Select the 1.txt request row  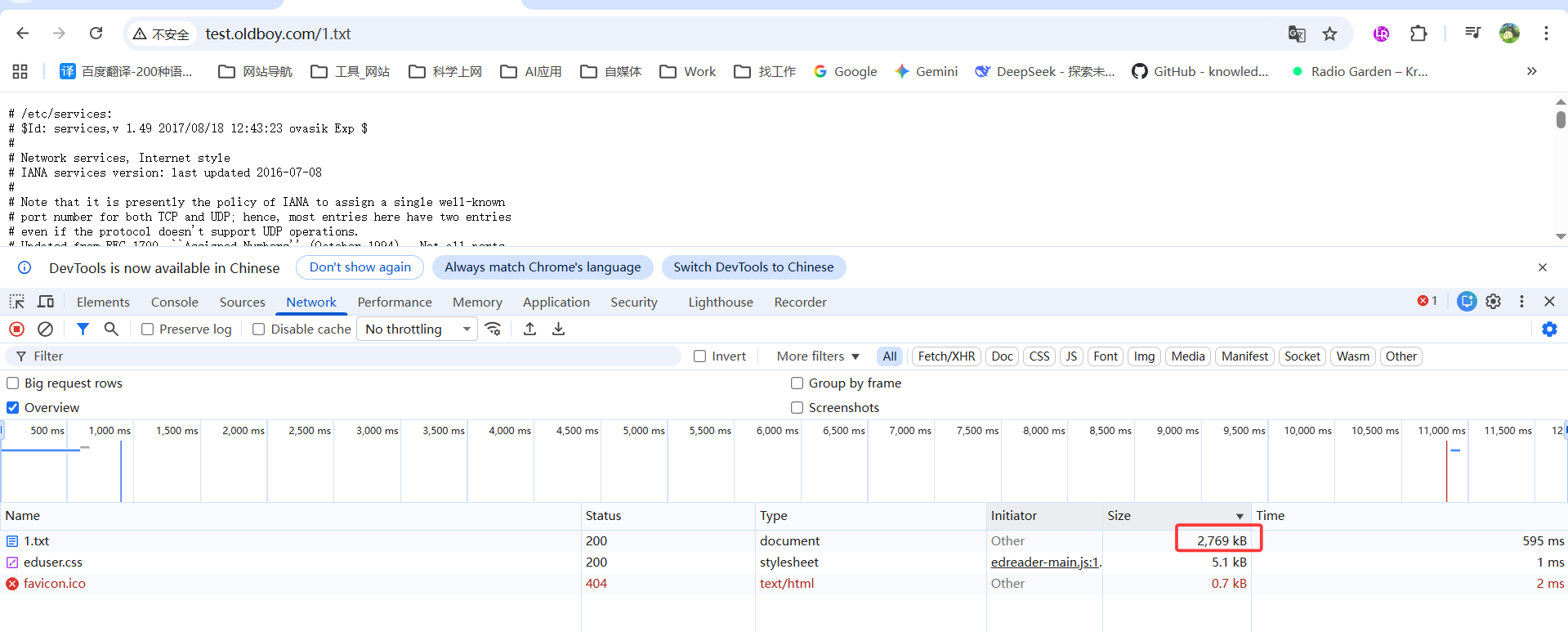pyautogui.click(x=784, y=541)
